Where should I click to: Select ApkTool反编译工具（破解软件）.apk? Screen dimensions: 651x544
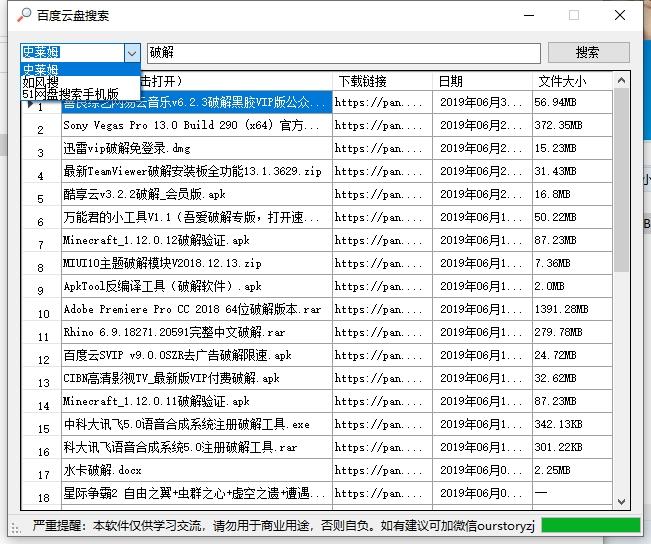(x=197, y=286)
